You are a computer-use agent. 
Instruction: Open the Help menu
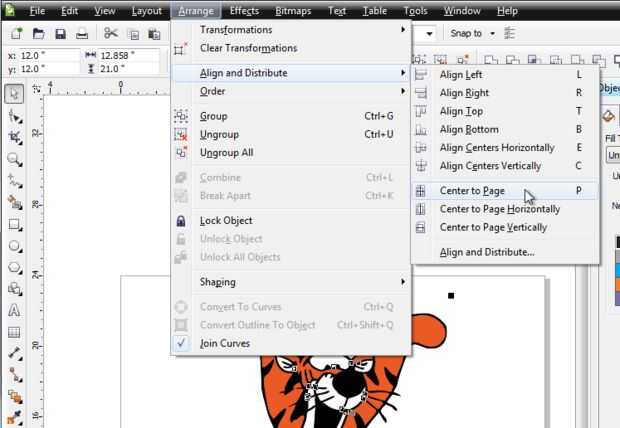tap(507, 11)
